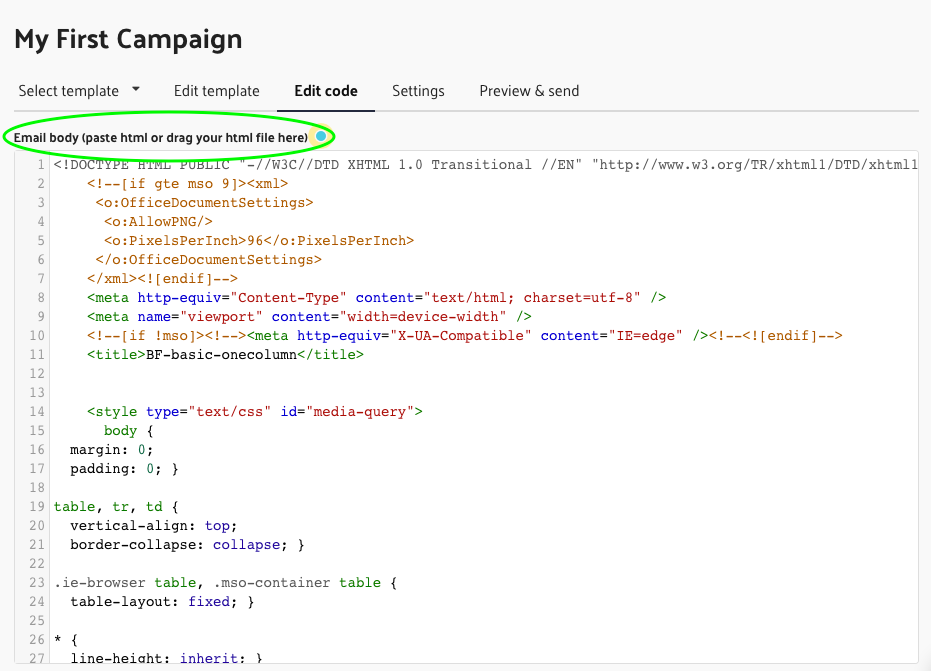Viewport: 931px width, 671px height.
Task: Select the Edit code tab
Action: pyautogui.click(x=326, y=91)
